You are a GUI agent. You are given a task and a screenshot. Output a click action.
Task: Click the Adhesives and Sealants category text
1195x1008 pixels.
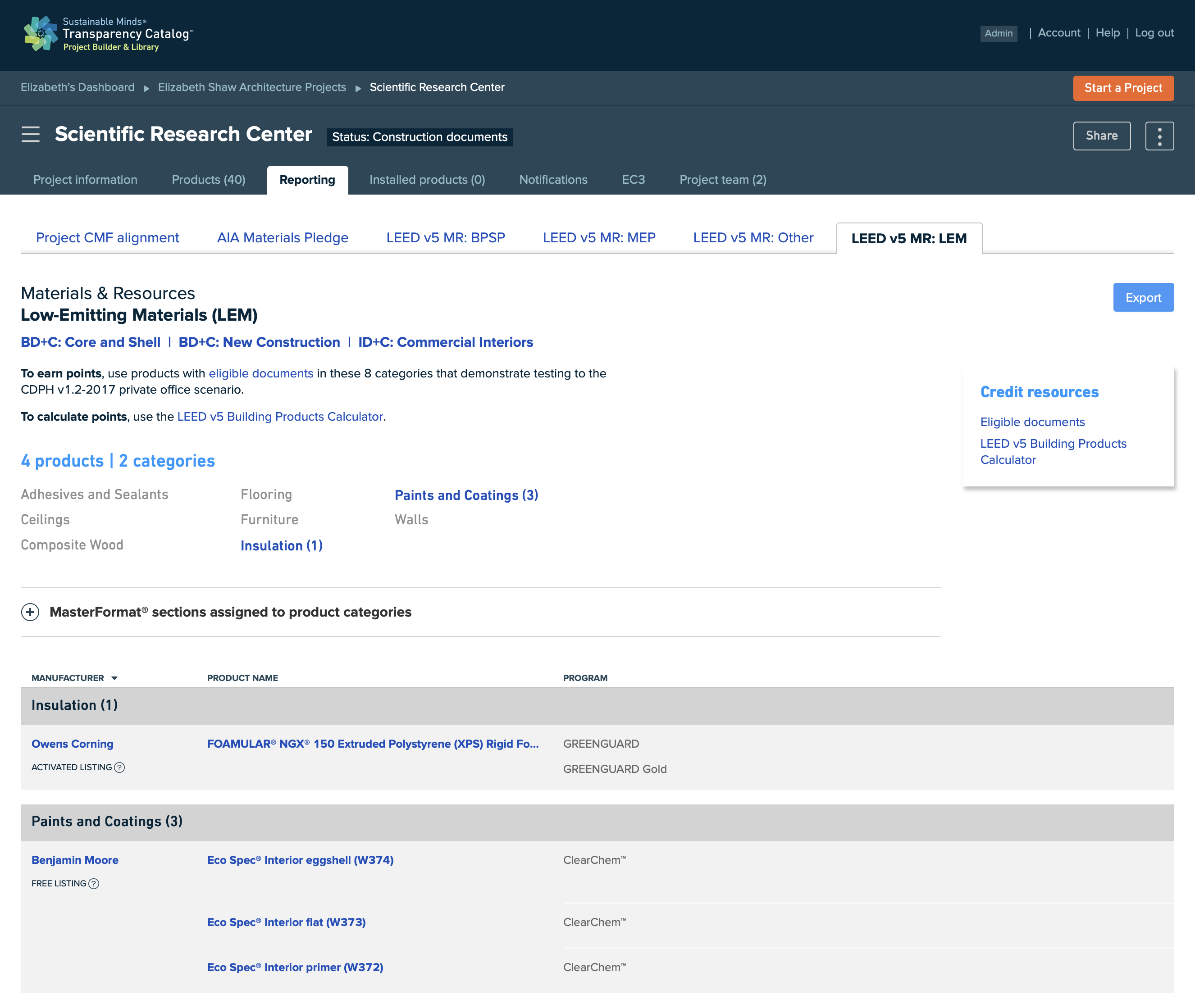94,495
